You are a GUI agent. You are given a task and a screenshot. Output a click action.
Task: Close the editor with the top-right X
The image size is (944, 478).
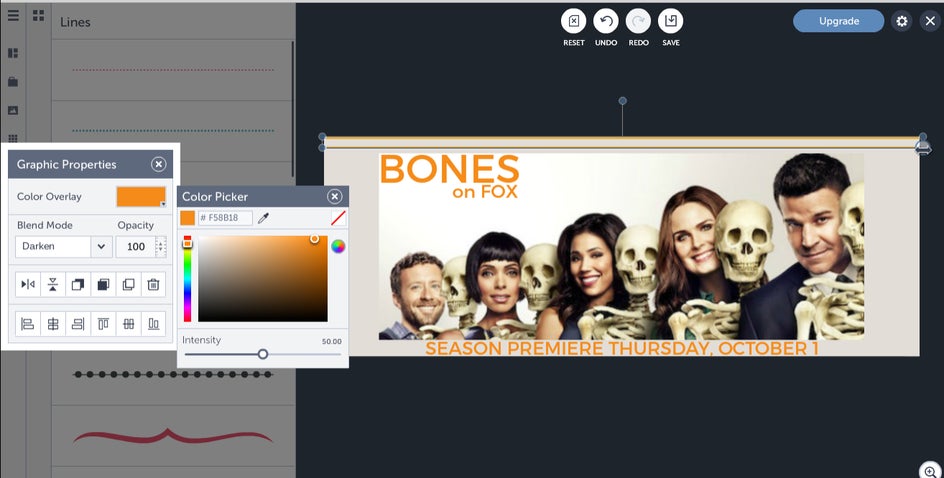tap(930, 21)
